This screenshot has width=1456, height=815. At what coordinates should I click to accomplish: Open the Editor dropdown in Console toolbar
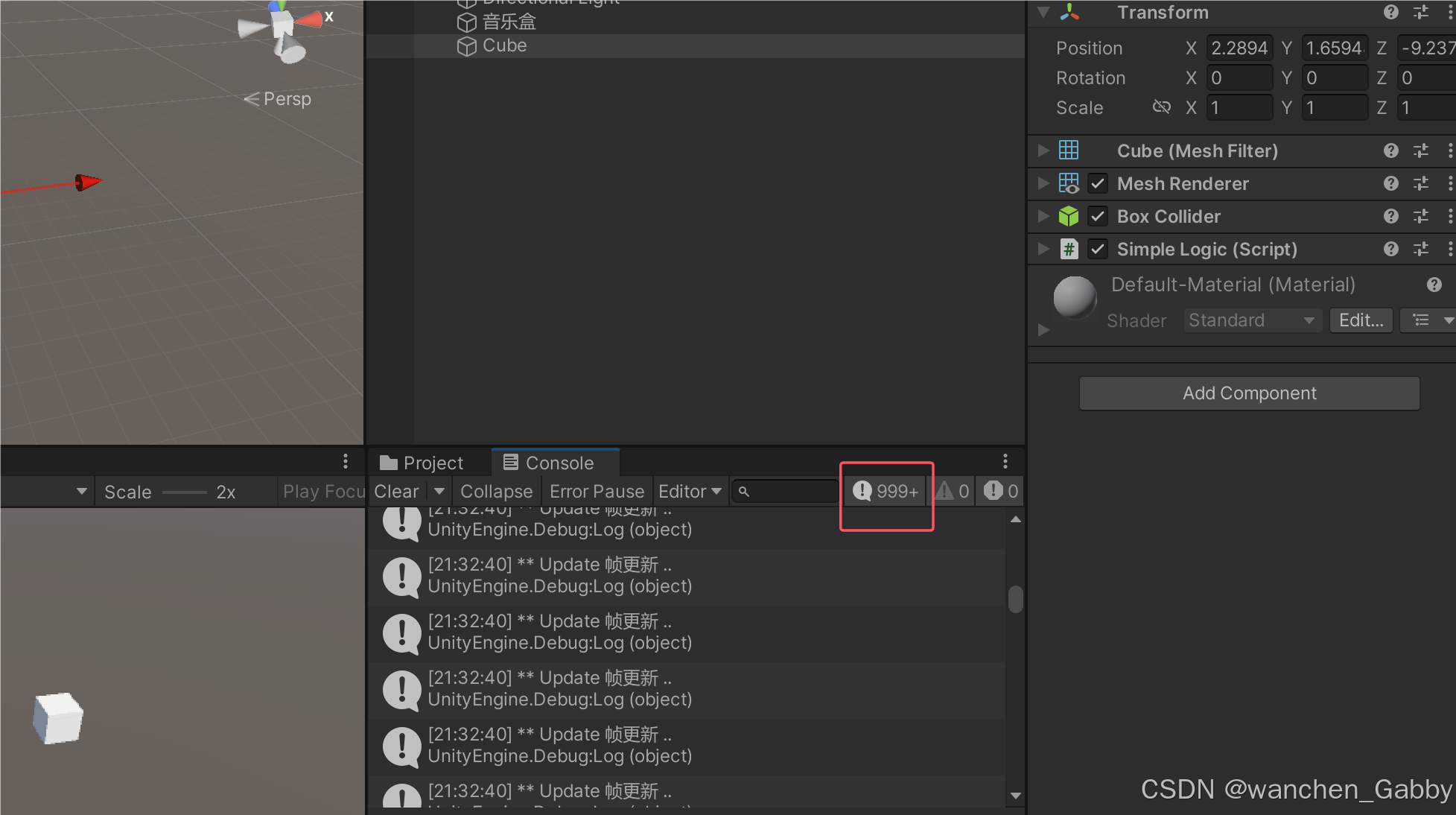pos(690,491)
